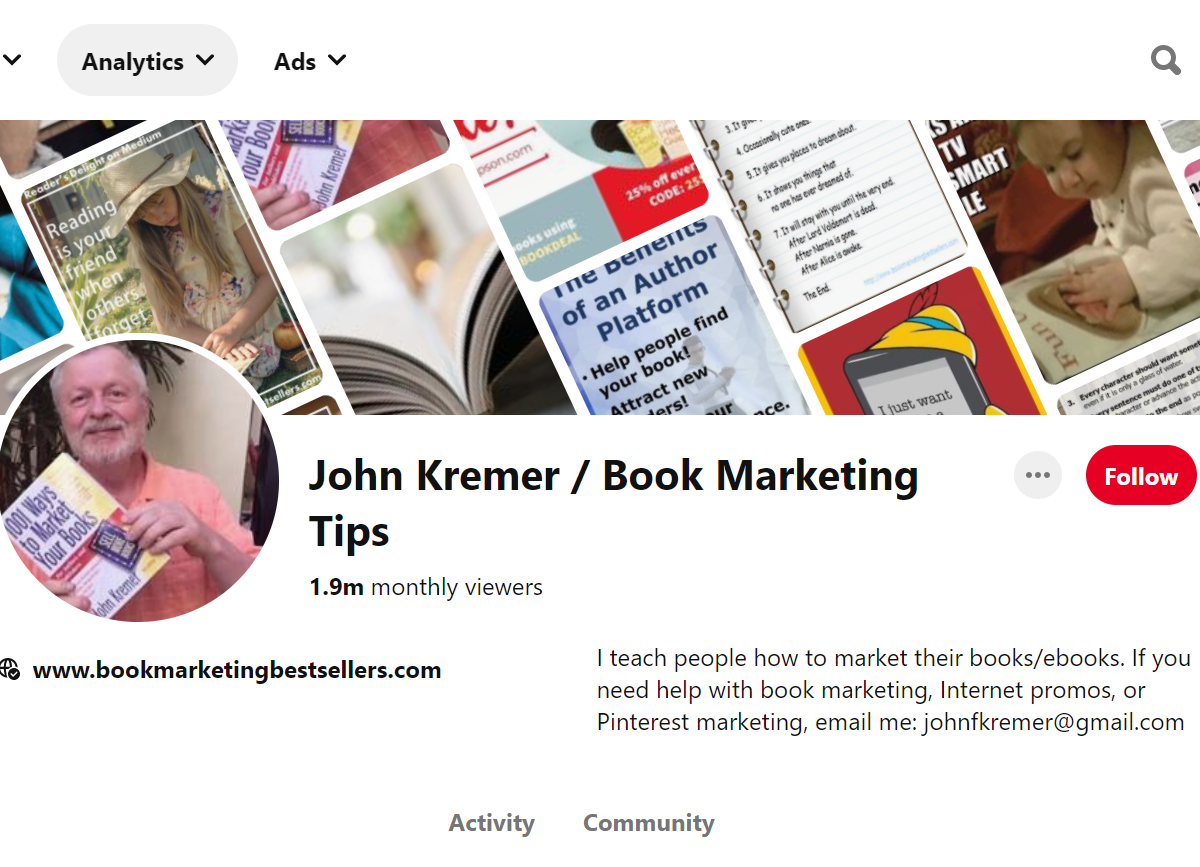Switch to the Community tab
Screen dimensions: 1200x867
(x=649, y=823)
